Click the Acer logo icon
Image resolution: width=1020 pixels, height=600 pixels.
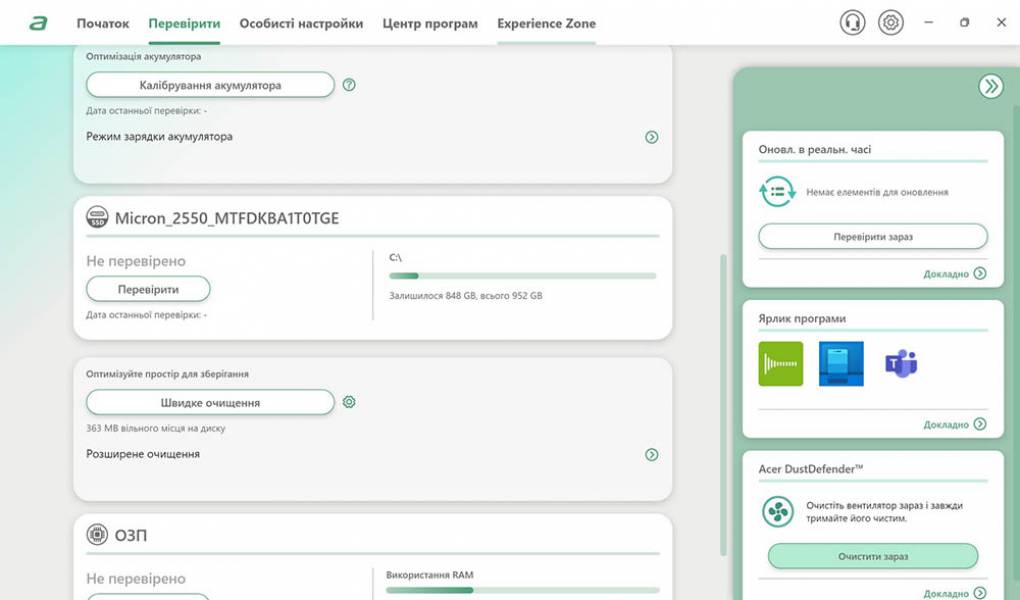point(38,23)
